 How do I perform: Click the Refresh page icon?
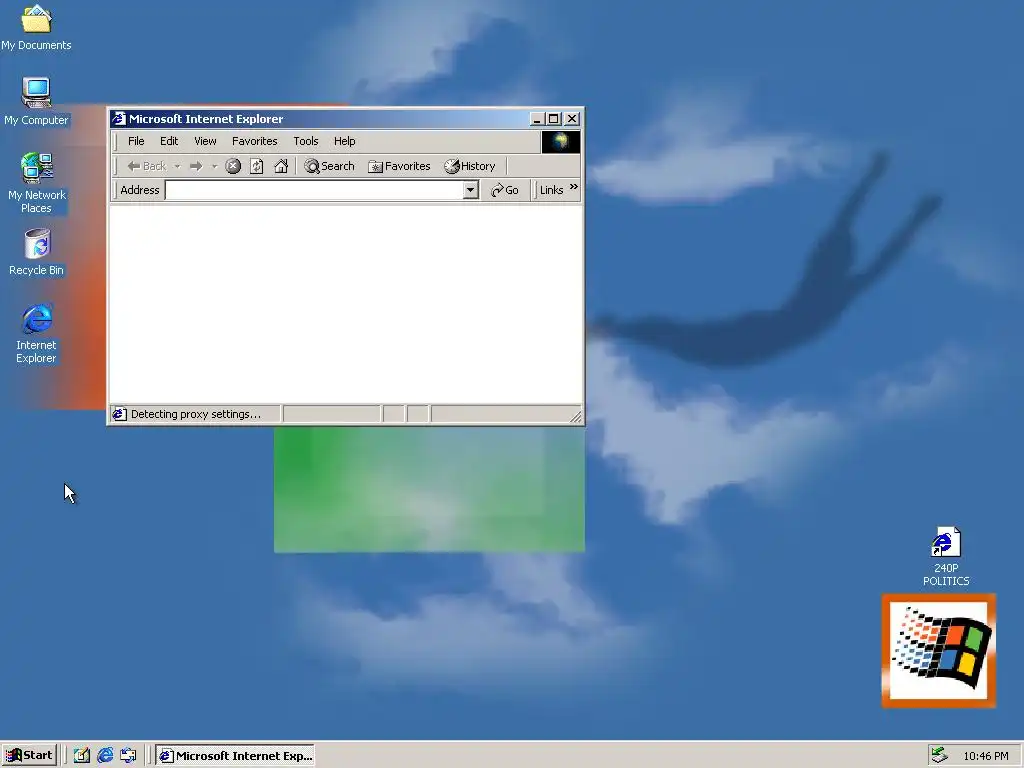tap(257, 166)
